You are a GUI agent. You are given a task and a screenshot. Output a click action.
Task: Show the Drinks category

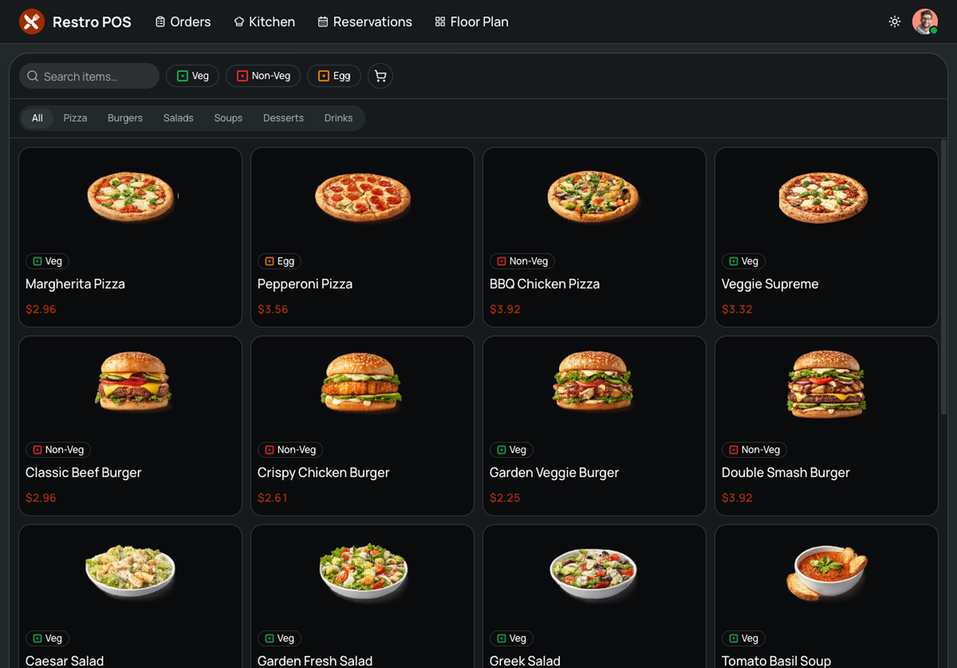coord(338,118)
